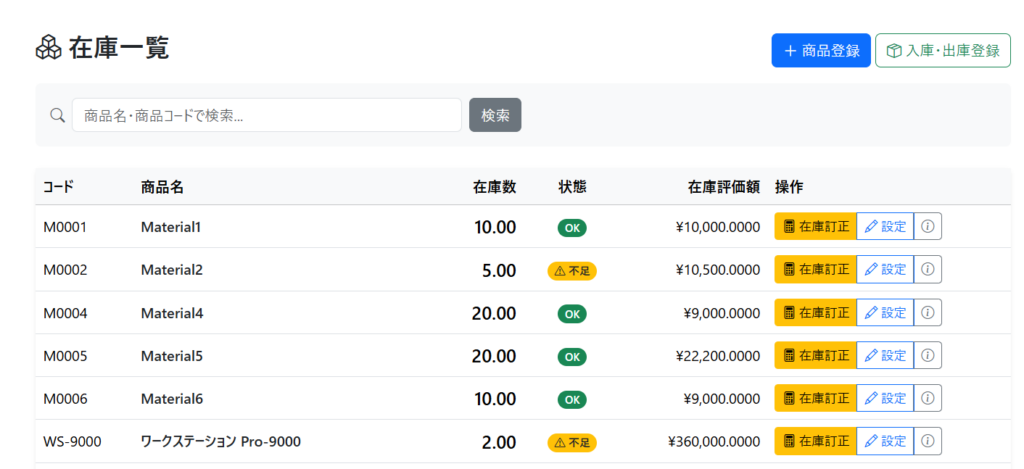This screenshot has width=1024, height=469.
Task: Open 入庫・出庫登録 page
Action: tap(942, 51)
